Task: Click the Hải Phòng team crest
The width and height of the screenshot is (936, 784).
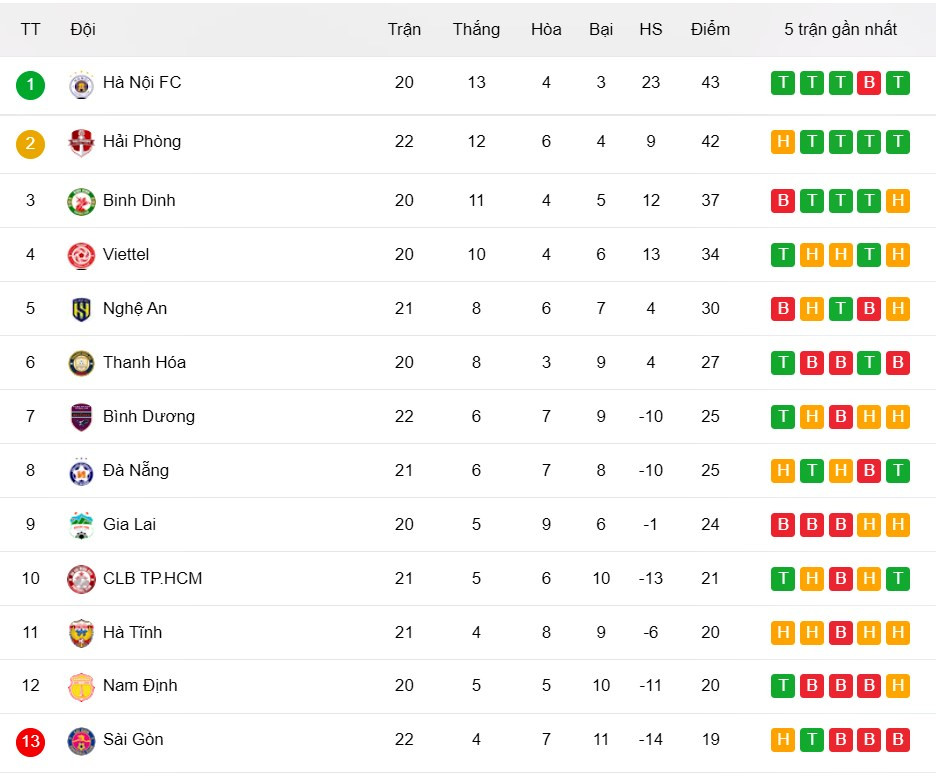Action: (81, 143)
